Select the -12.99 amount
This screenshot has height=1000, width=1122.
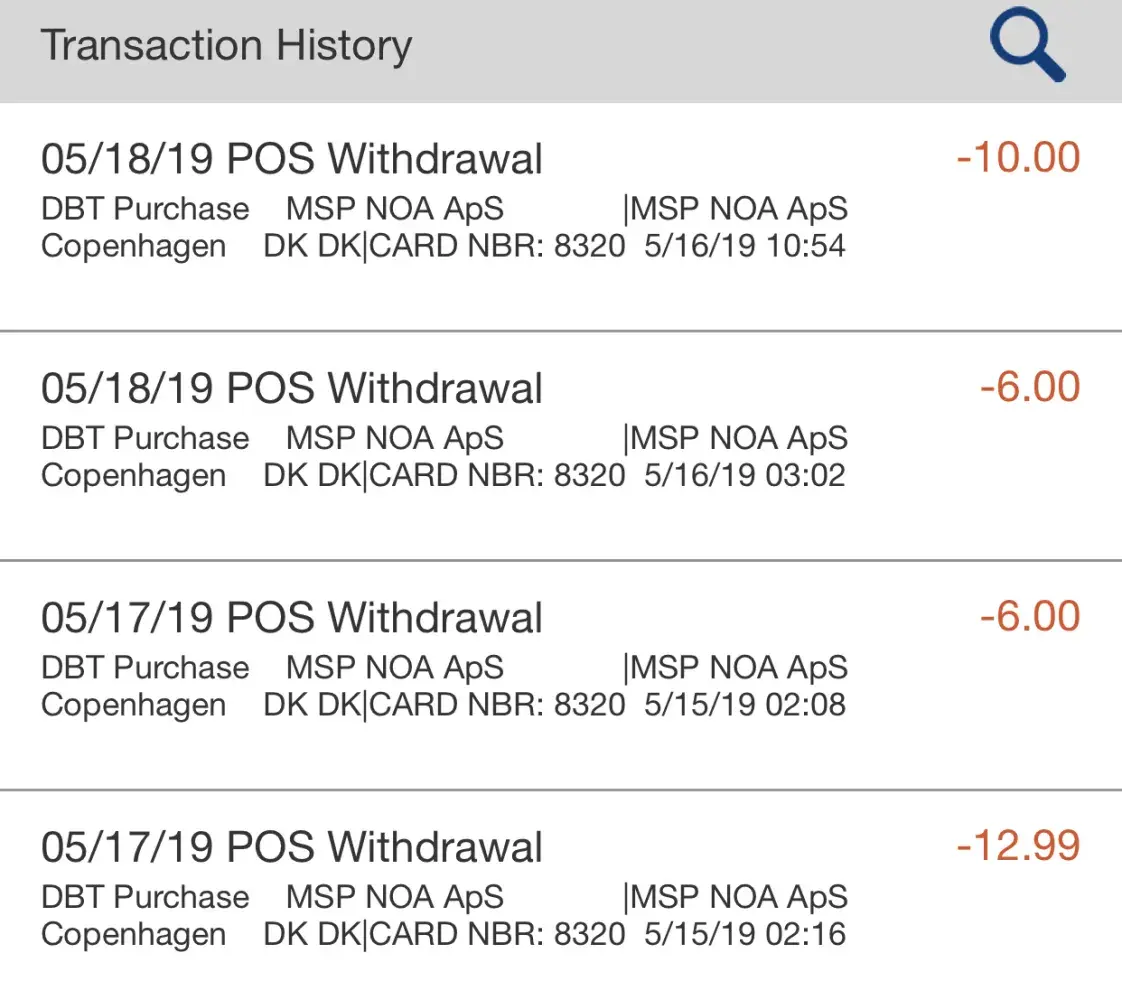pos(1018,846)
